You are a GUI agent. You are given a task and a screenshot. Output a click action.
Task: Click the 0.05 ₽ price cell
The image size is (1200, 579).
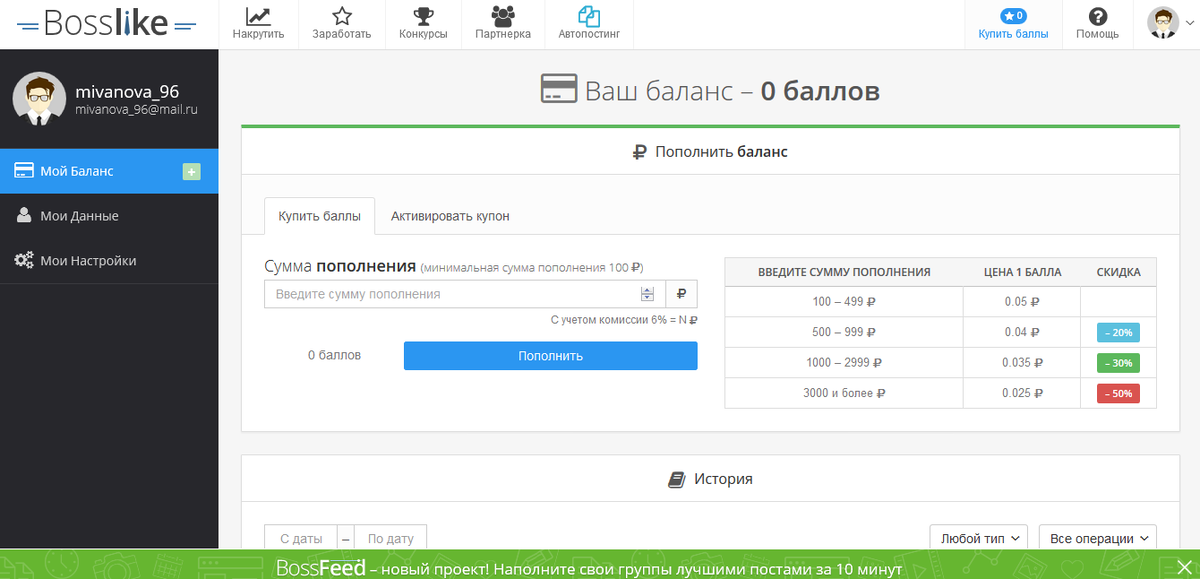click(x=1022, y=301)
